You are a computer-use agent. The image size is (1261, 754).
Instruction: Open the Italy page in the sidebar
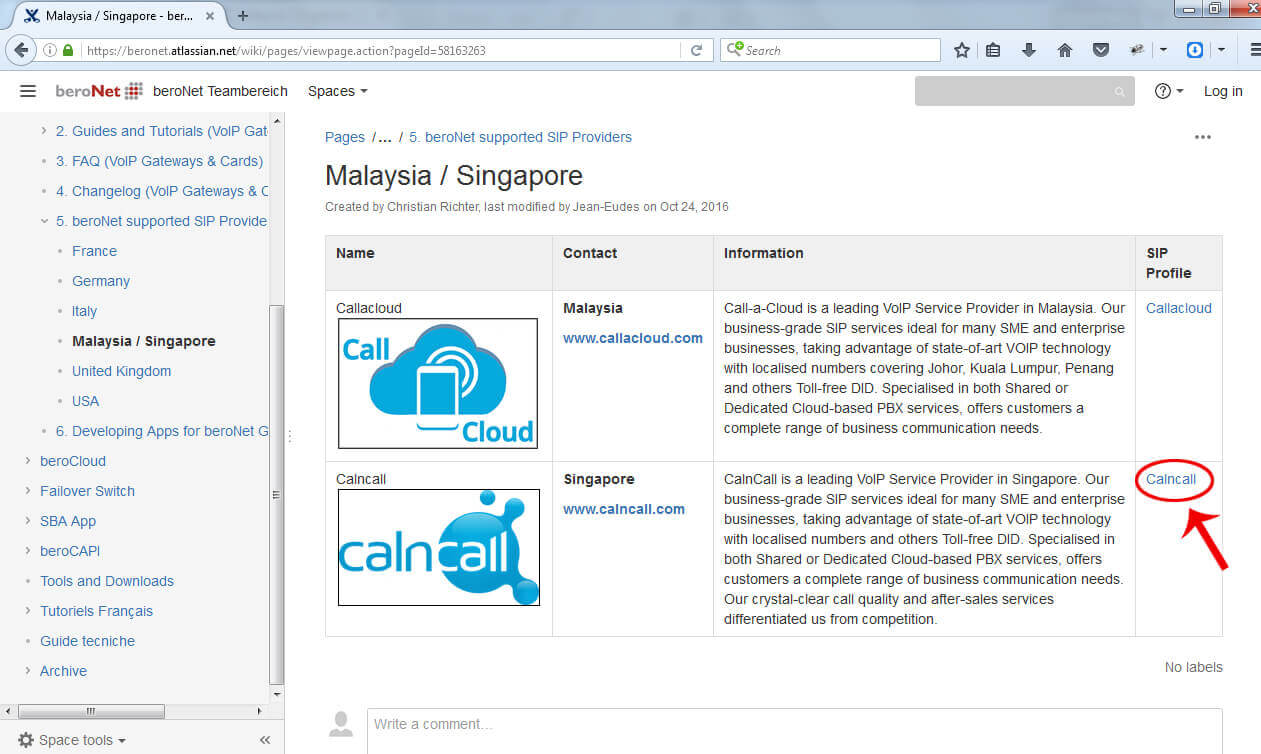(x=84, y=311)
